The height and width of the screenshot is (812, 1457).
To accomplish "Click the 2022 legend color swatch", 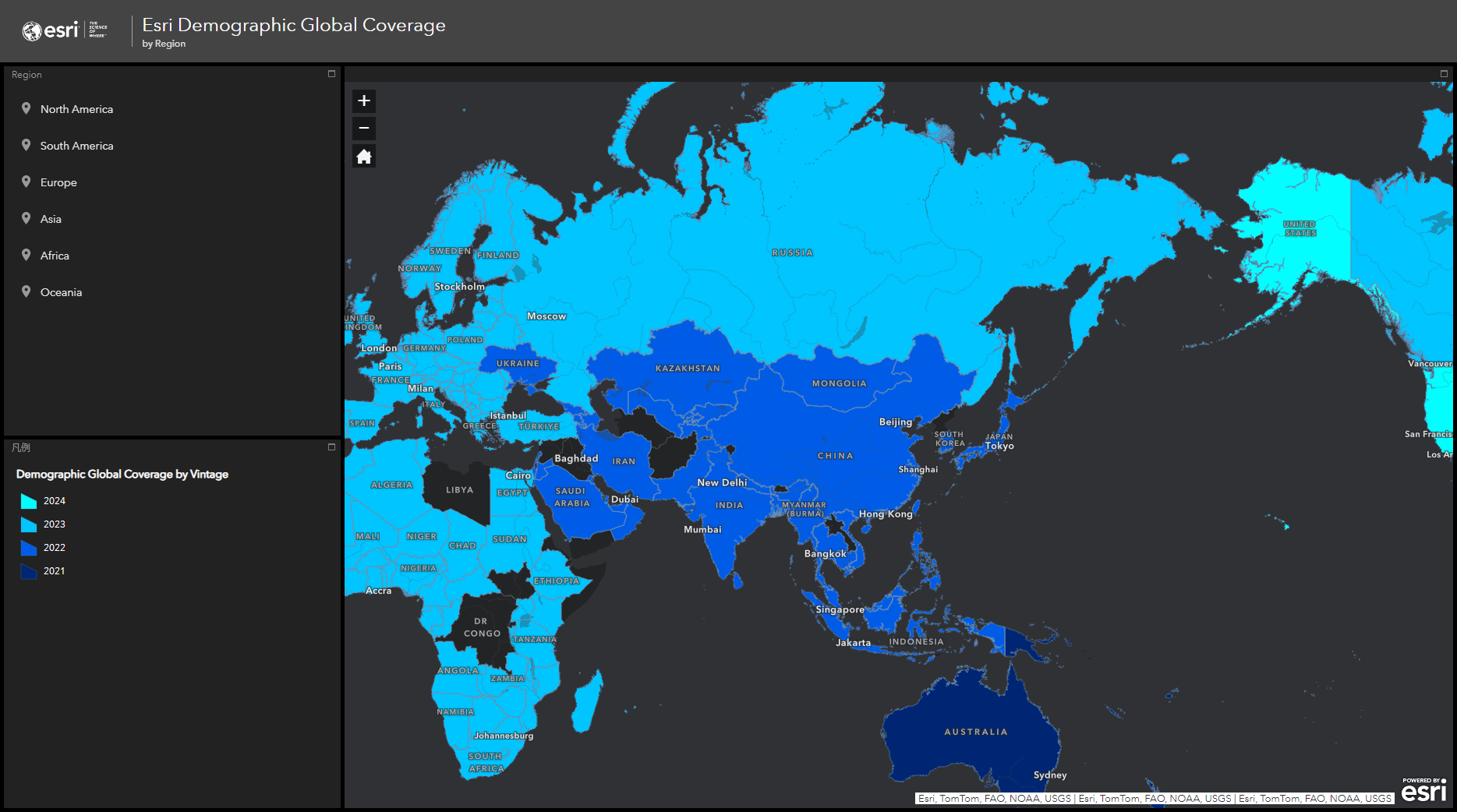I will coord(29,548).
